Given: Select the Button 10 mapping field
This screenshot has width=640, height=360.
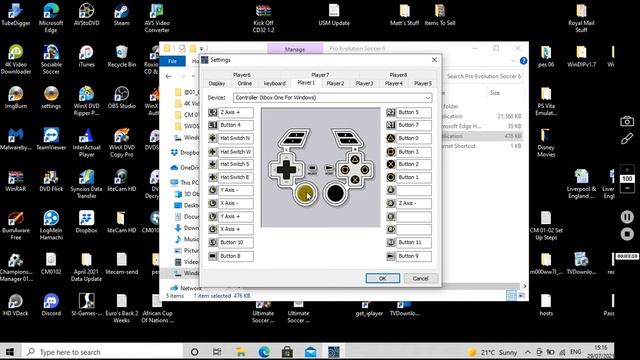Looking at the screenshot, I should [236, 242].
